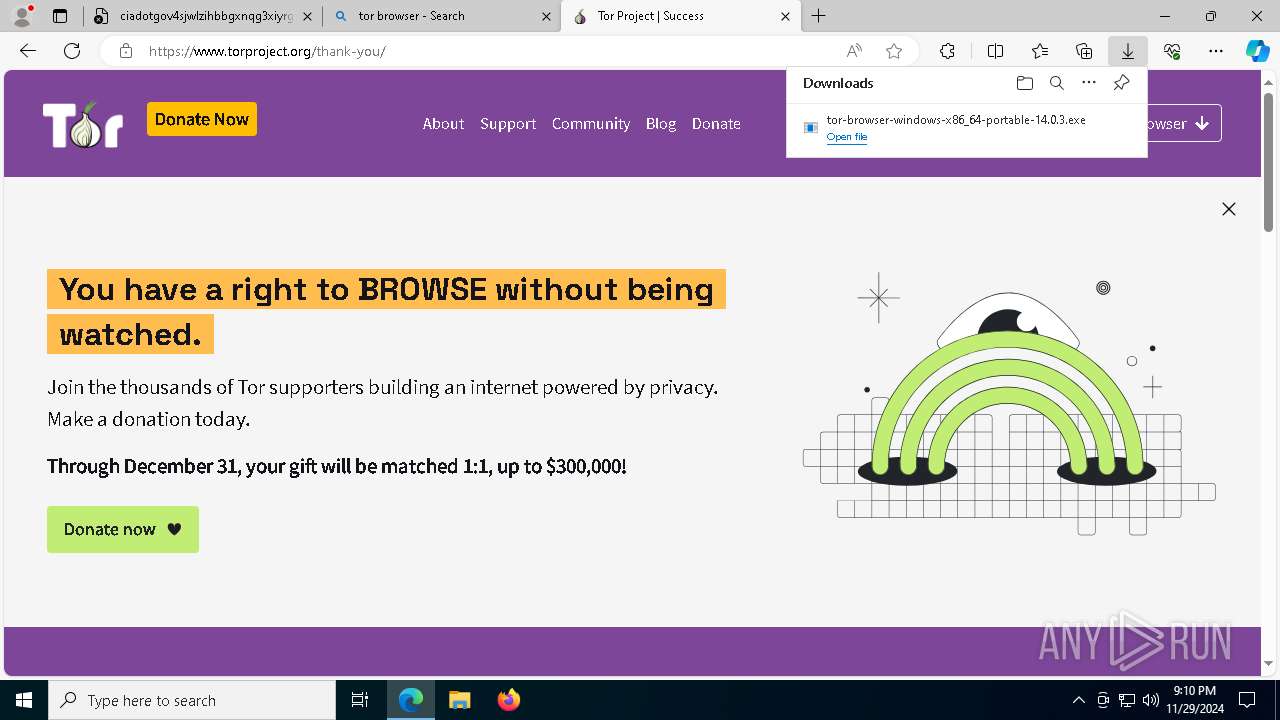Show hidden system tray icons
Viewport: 1280px width, 720px height.
pos(1078,700)
